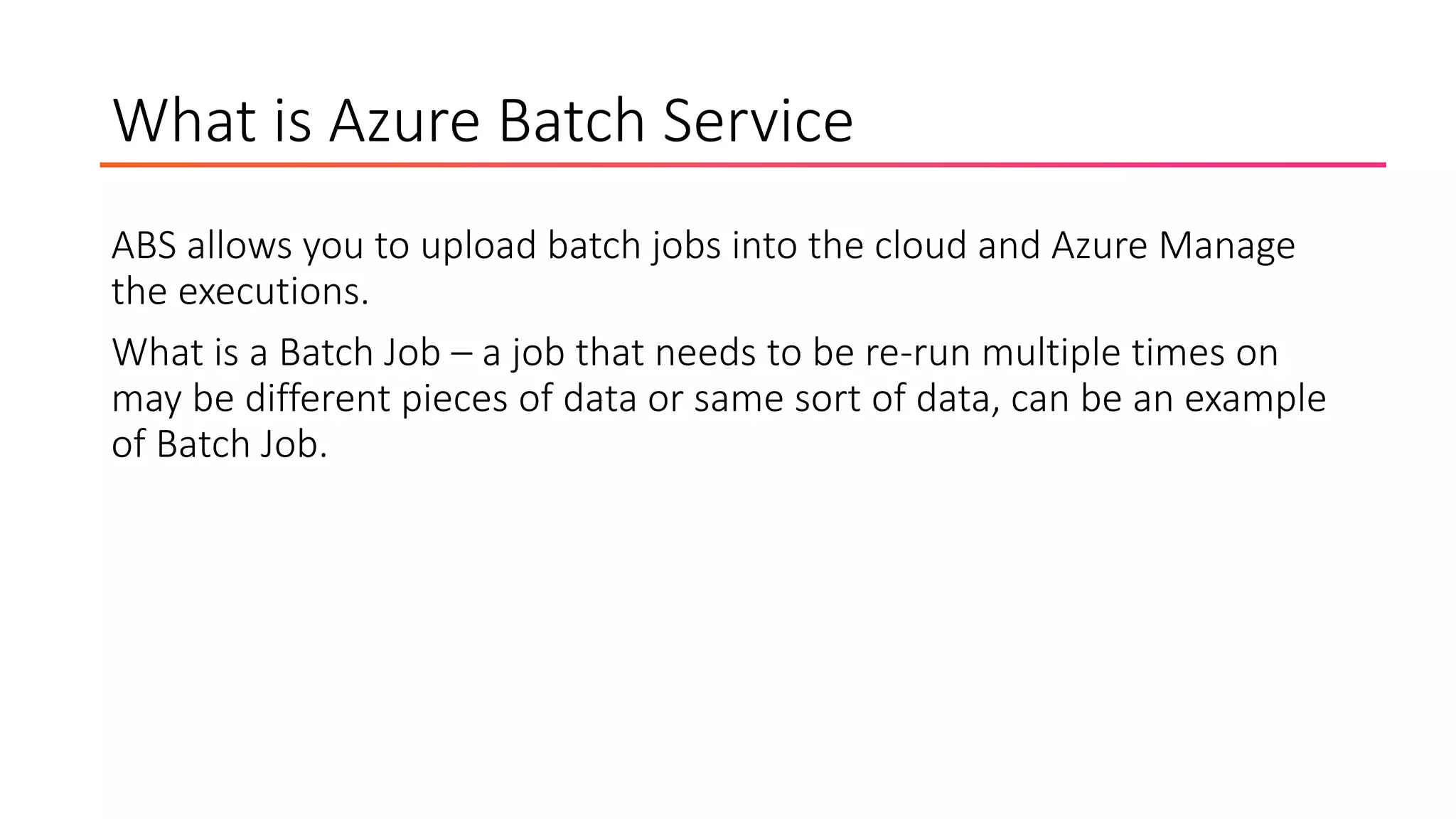Image resolution: width=1456 pixels, height=819 pixels.
Task: Click the word 'cloud' in the body text
Action: tap(920, 245)
